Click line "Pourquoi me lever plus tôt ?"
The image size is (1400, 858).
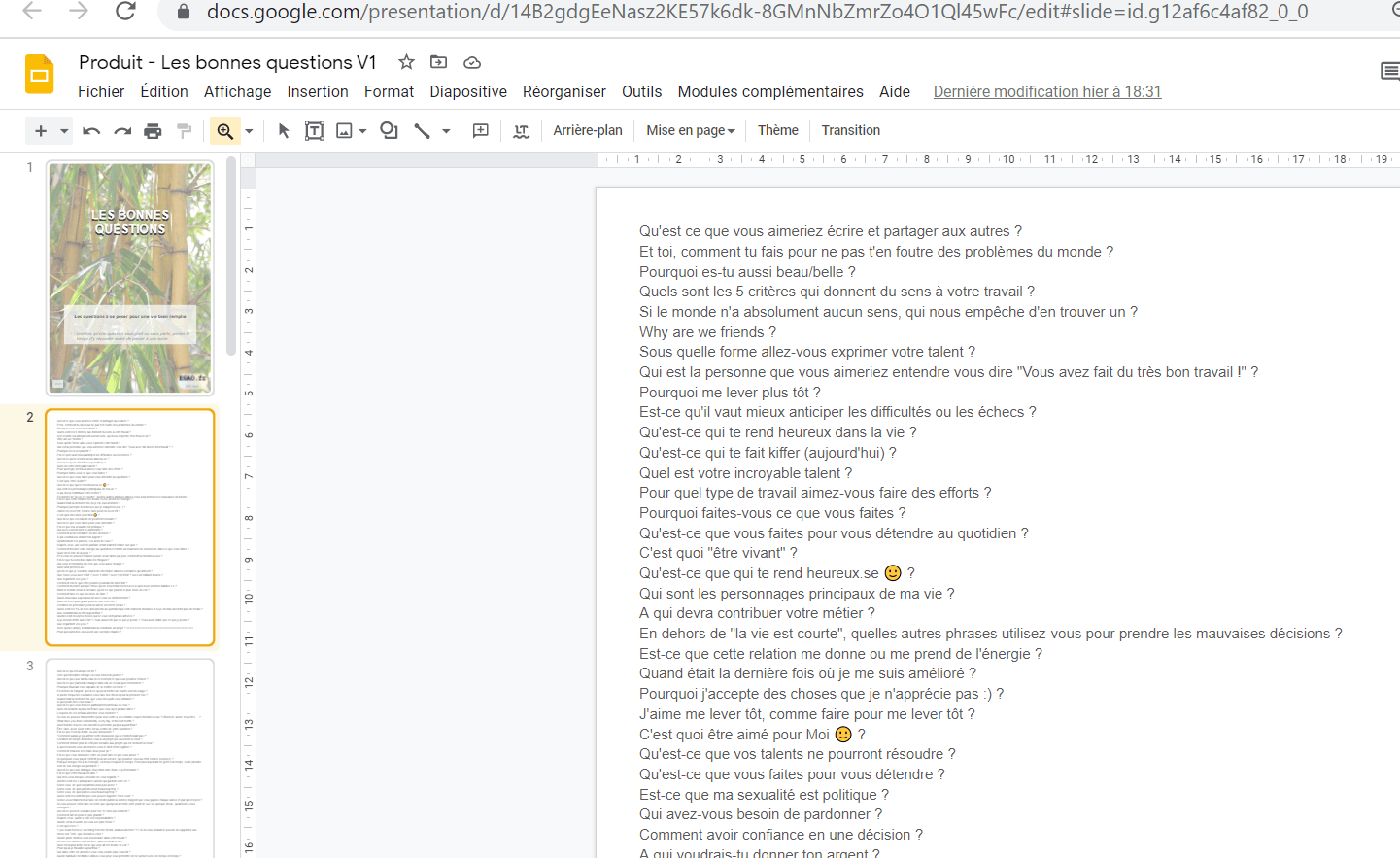(x=730, y=393)
